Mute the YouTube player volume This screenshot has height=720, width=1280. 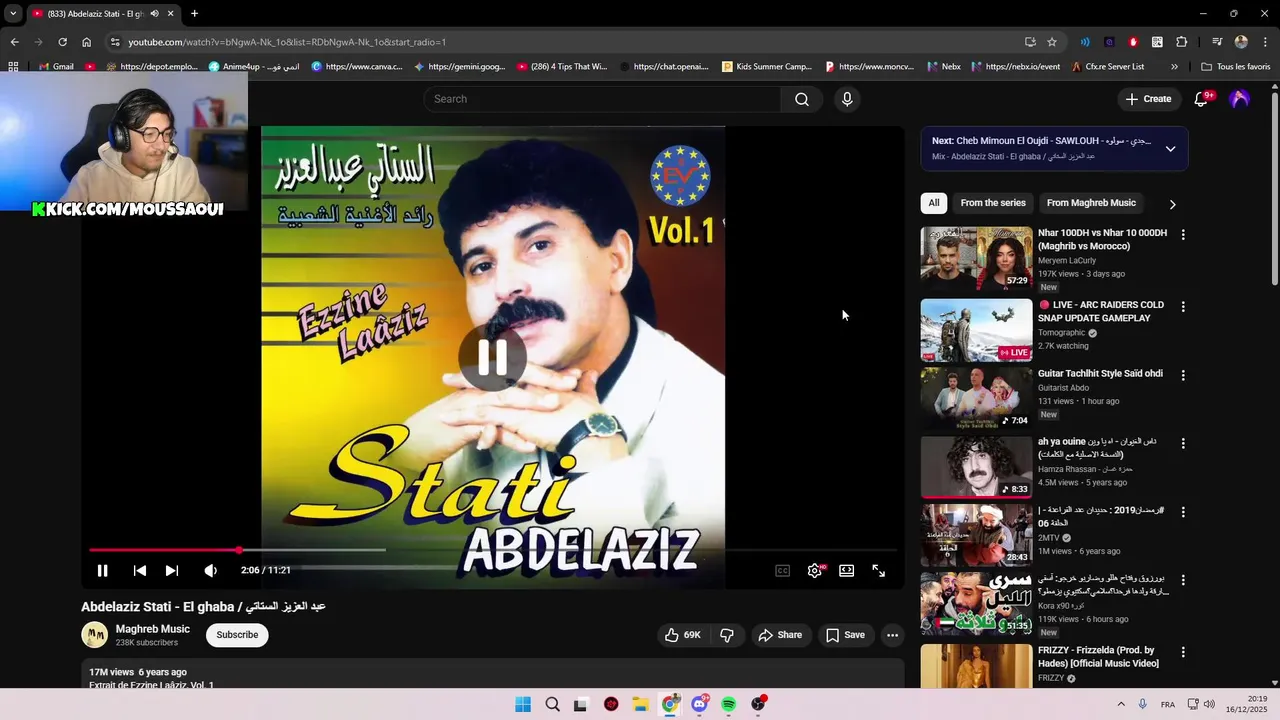pyautogui.click(x=210, y=570)
